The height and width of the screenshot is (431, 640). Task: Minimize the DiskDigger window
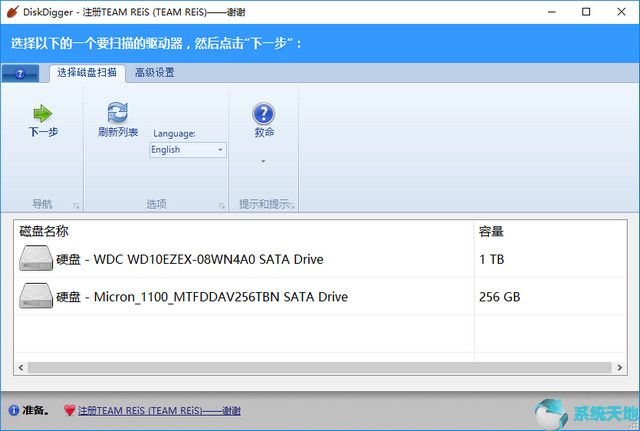point(552,12)
